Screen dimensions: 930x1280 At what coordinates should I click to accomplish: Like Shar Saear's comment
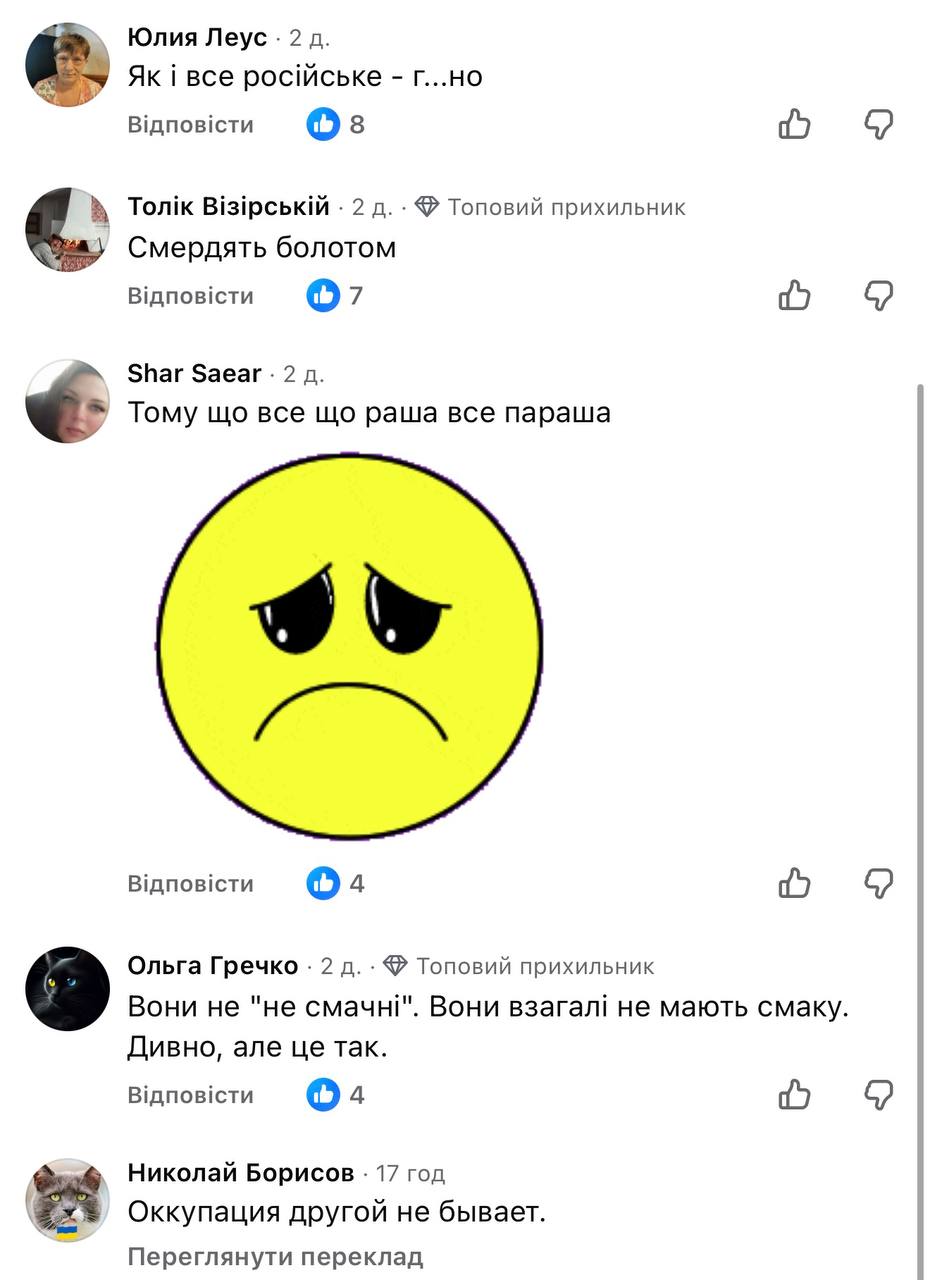click(794, 883)
